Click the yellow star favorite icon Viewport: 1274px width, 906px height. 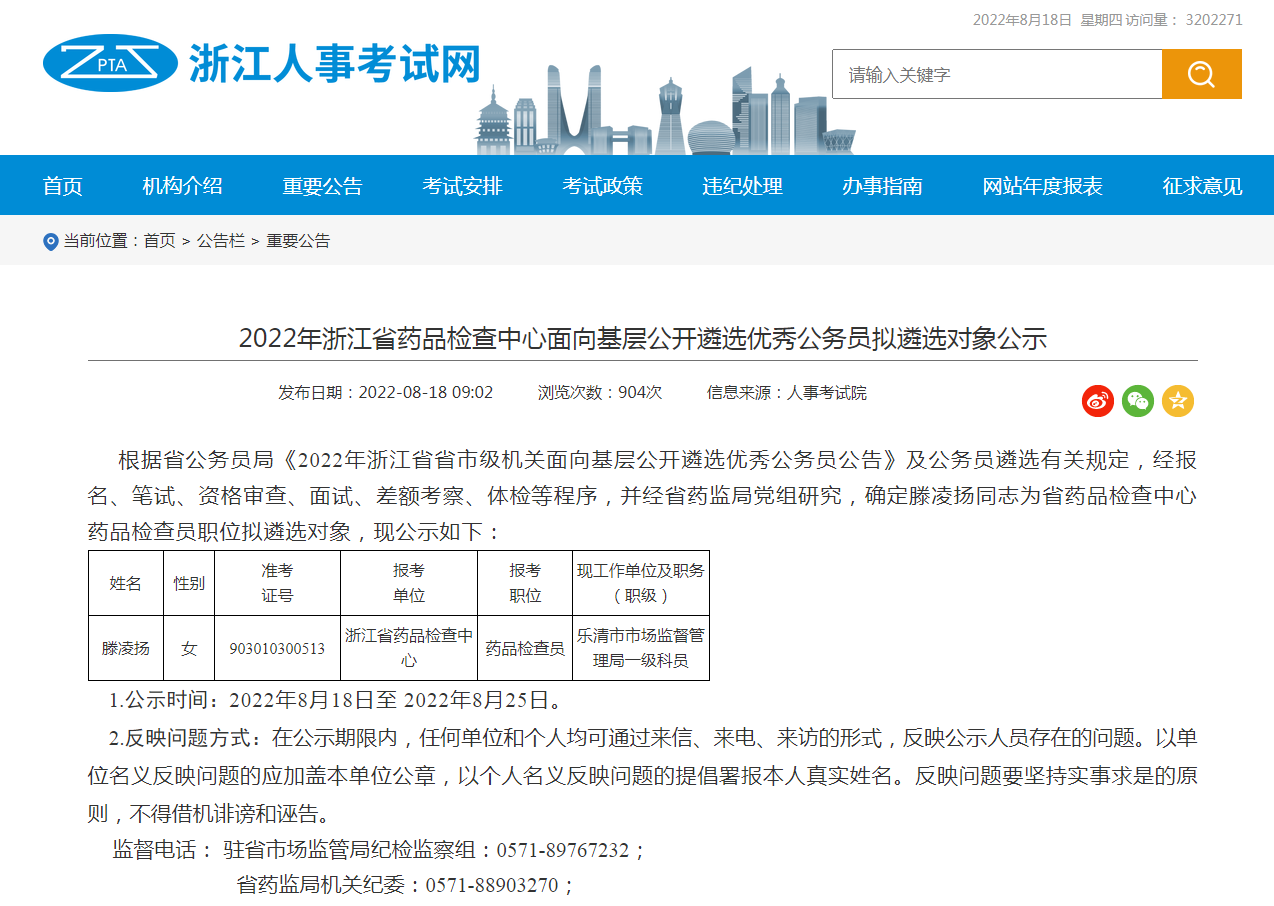point(1177,401)
